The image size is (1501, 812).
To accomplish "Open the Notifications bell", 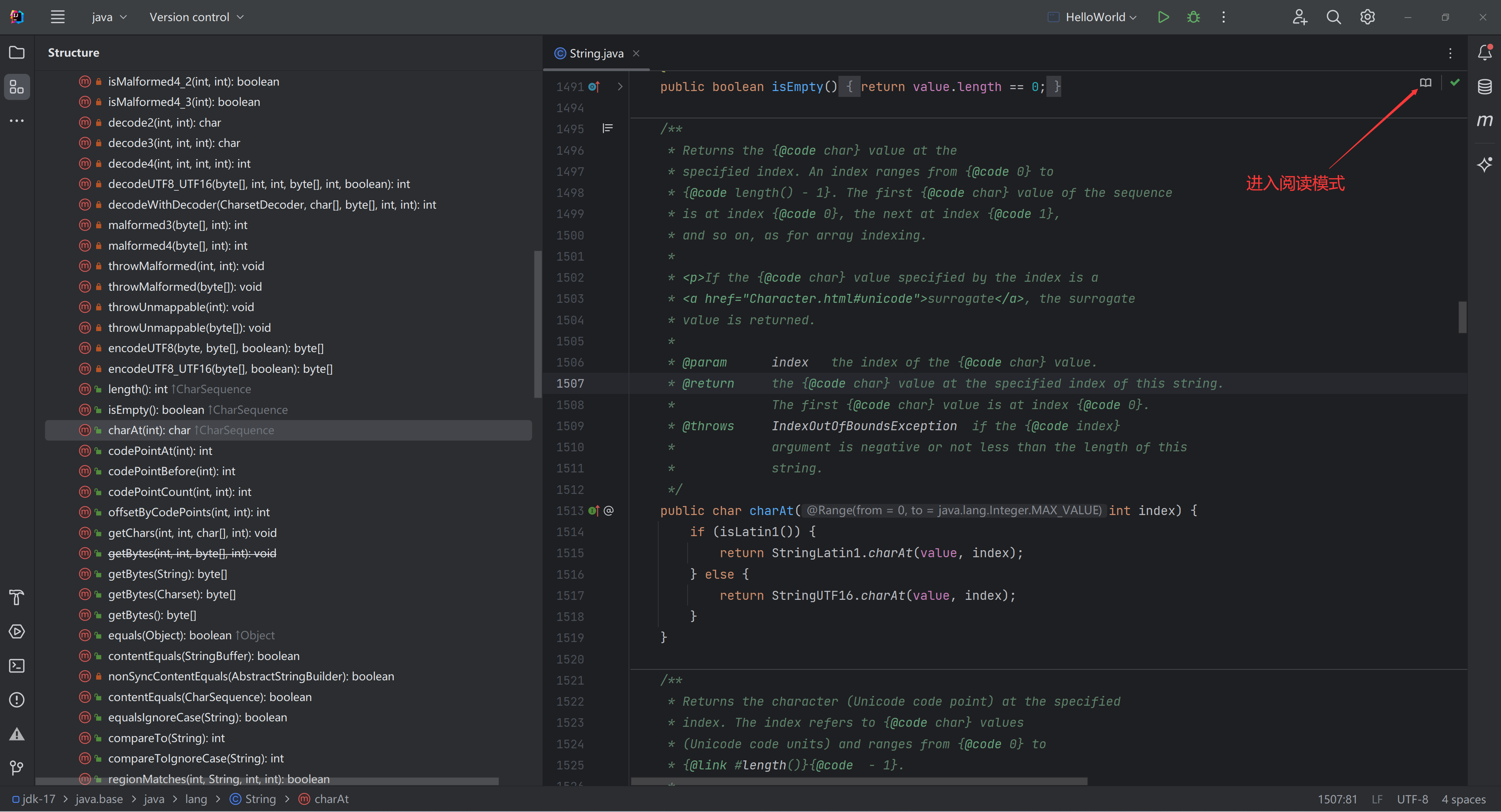I will pos(1485,52).
